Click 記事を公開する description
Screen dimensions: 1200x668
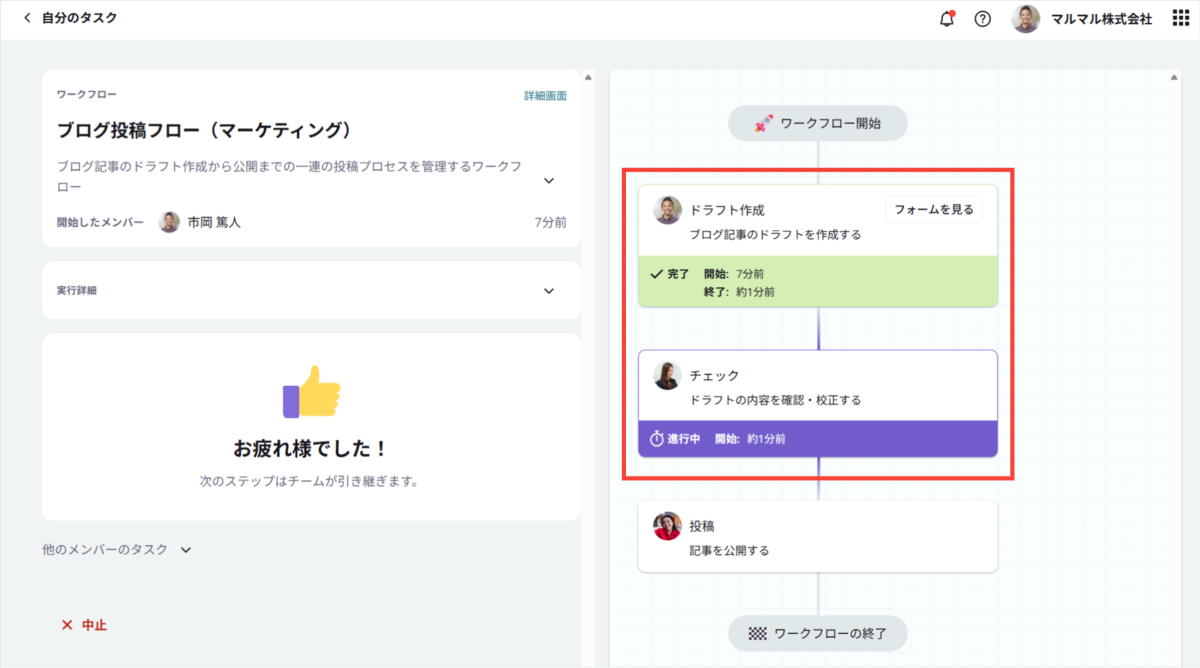tap(729, 550)
